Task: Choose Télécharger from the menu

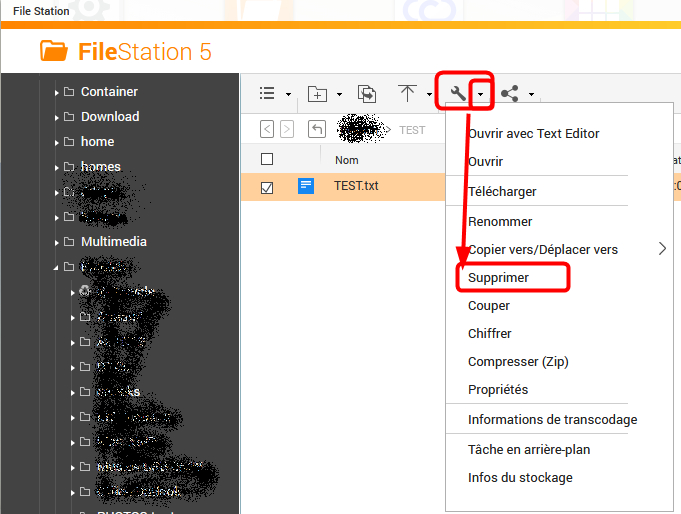Action: click(x=502, y=192)
